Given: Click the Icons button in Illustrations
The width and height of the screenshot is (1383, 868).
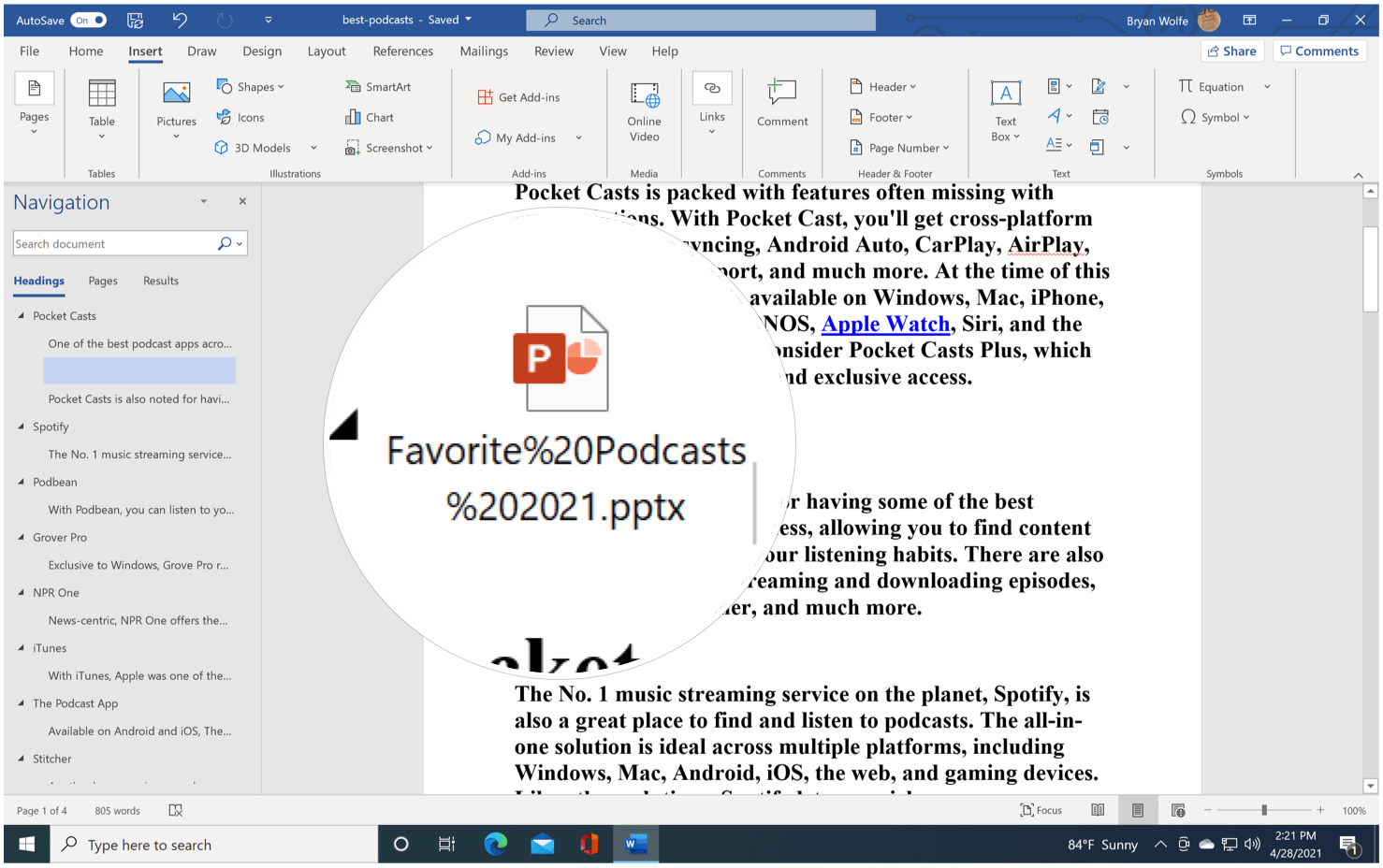Looking at the screenshot, I should coord(240,118).
